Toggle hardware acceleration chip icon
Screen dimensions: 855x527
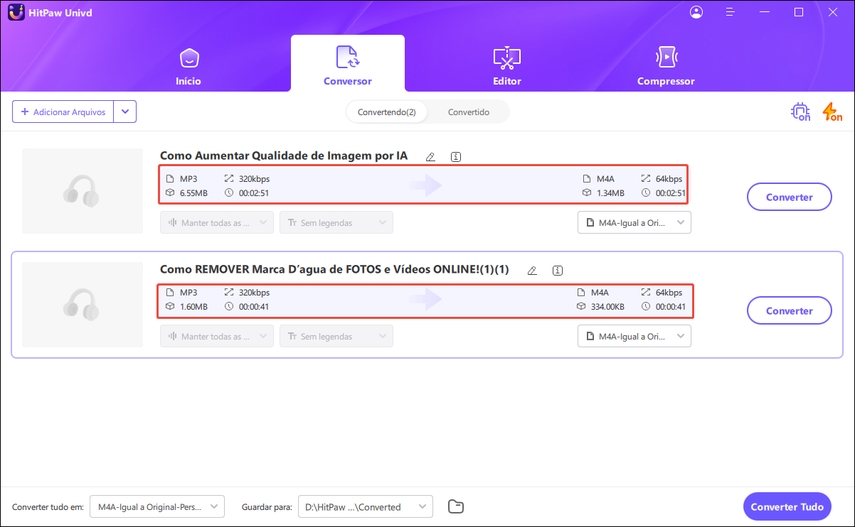800,112
